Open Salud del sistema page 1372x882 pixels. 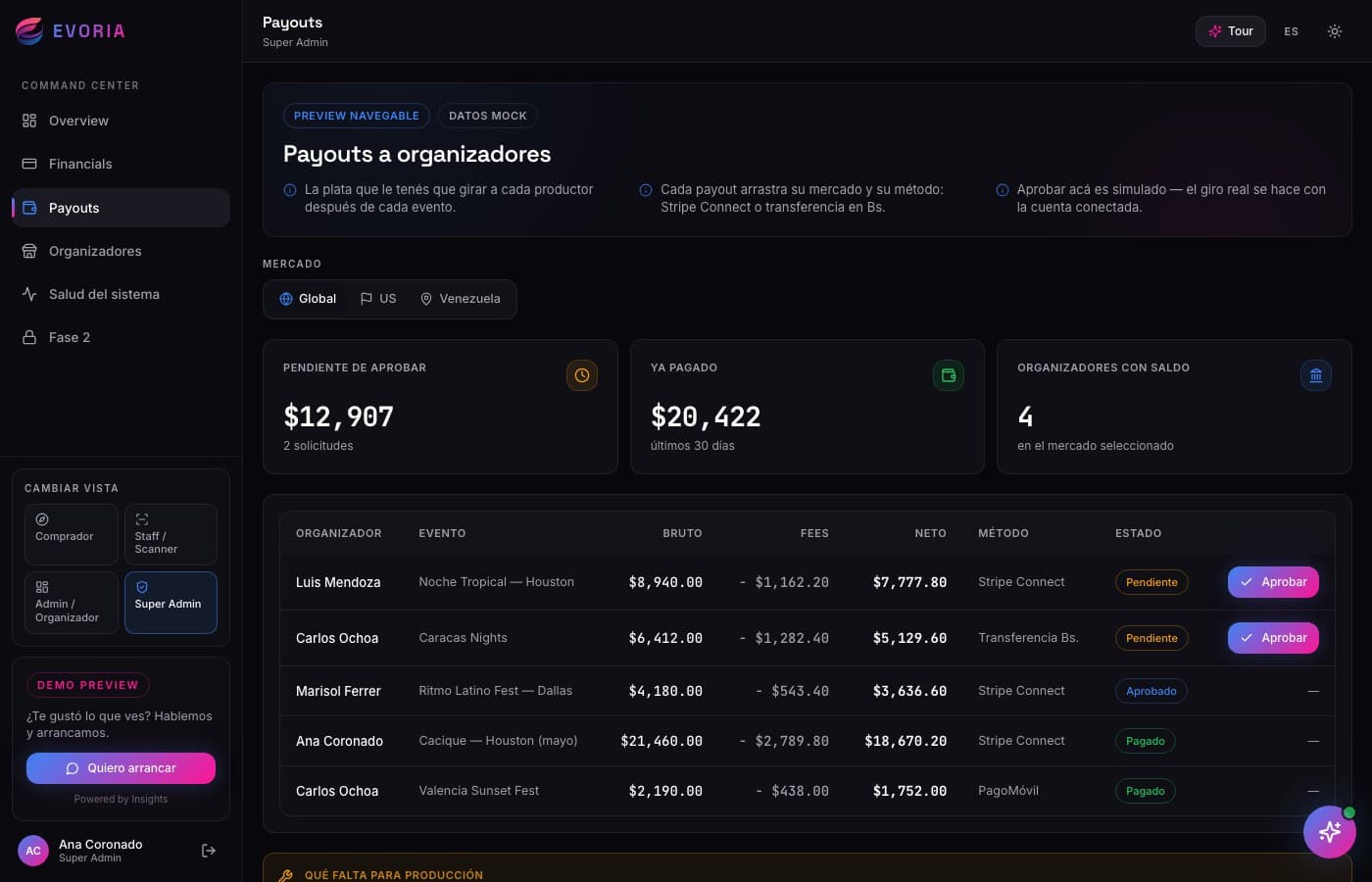point(121,294)
